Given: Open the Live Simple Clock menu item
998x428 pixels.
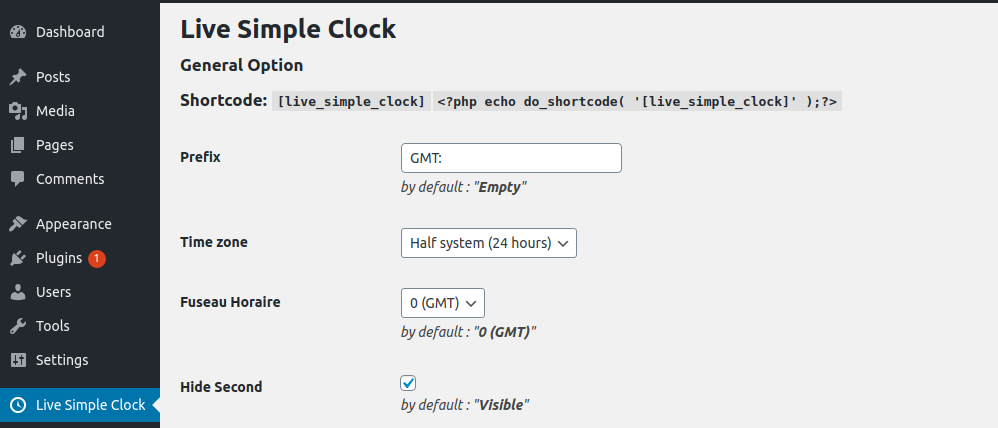Looking at the screenshot, I should tap(90, 405).
